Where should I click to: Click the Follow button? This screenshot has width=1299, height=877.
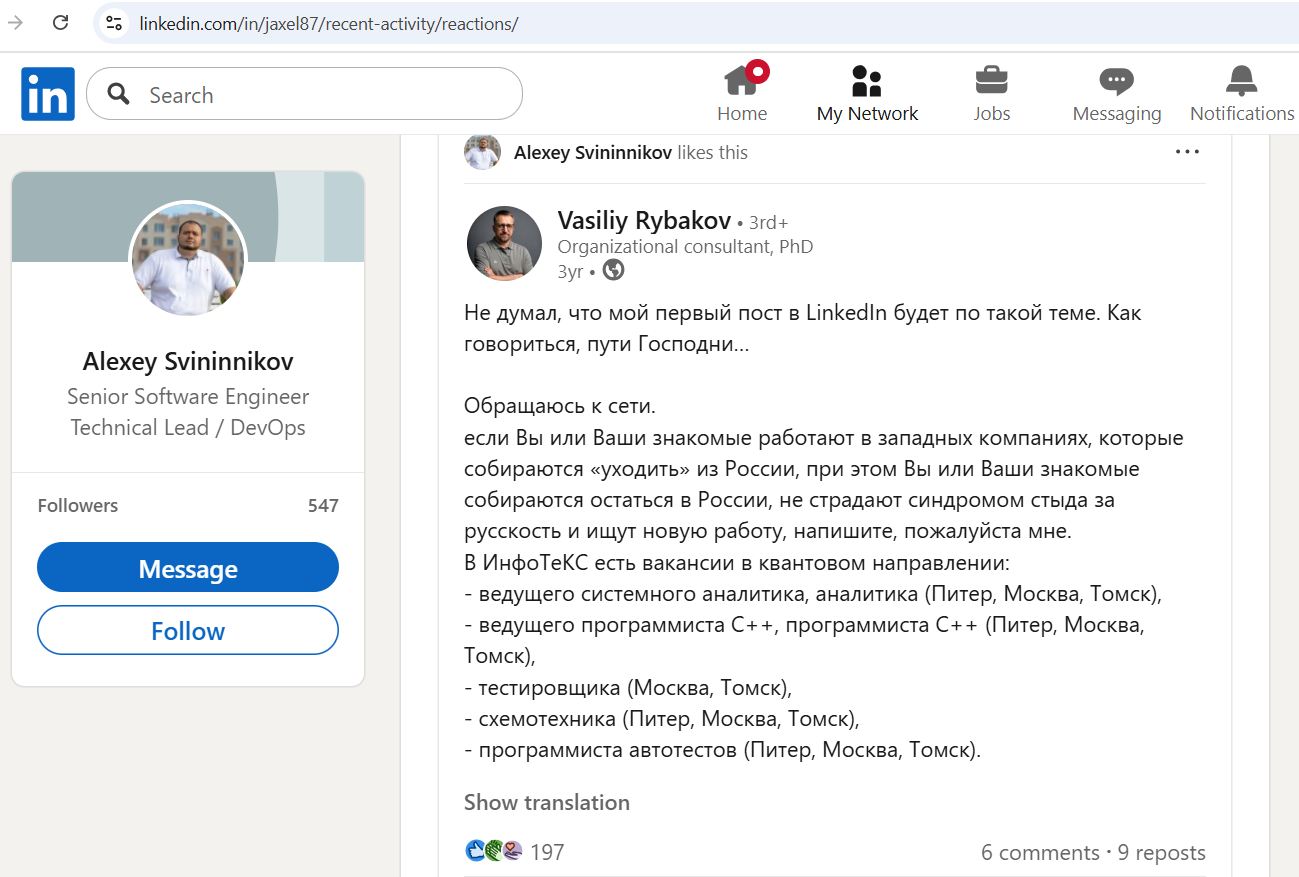(188, 631)
